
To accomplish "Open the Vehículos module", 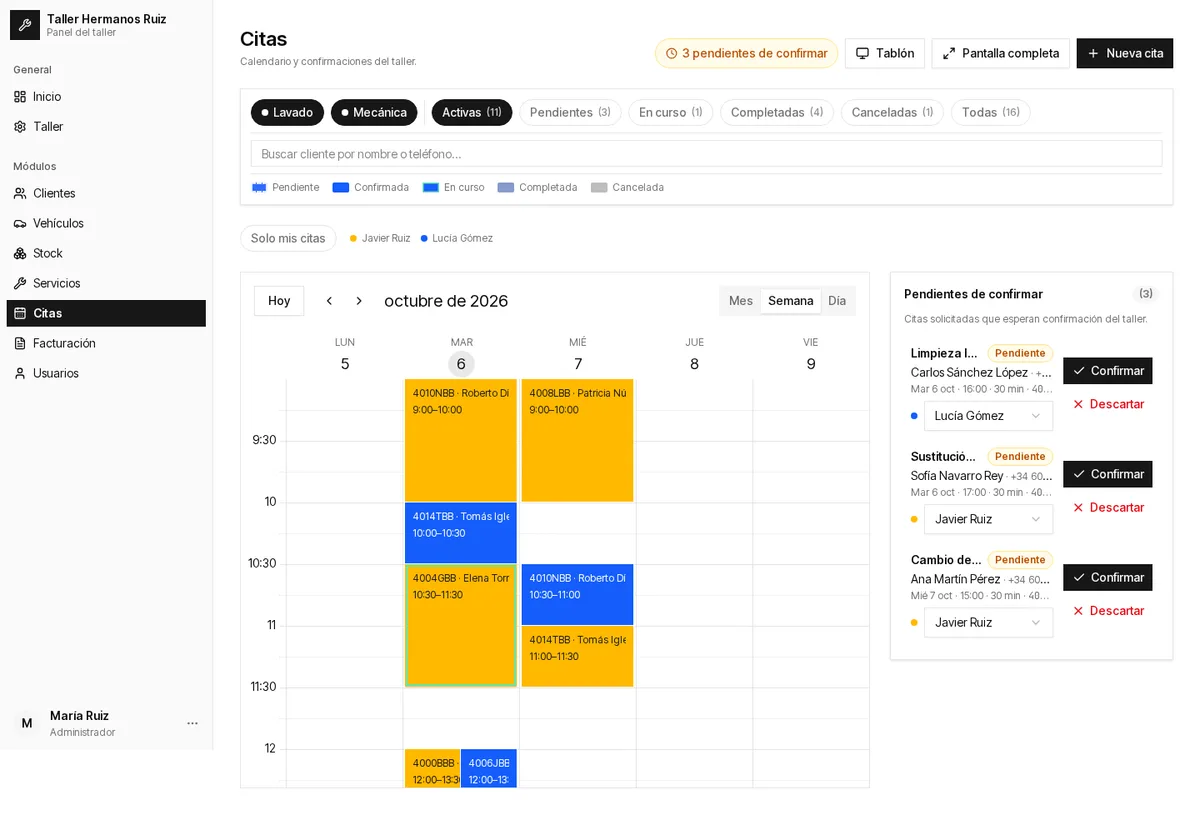I will click(x=106, y=223).
